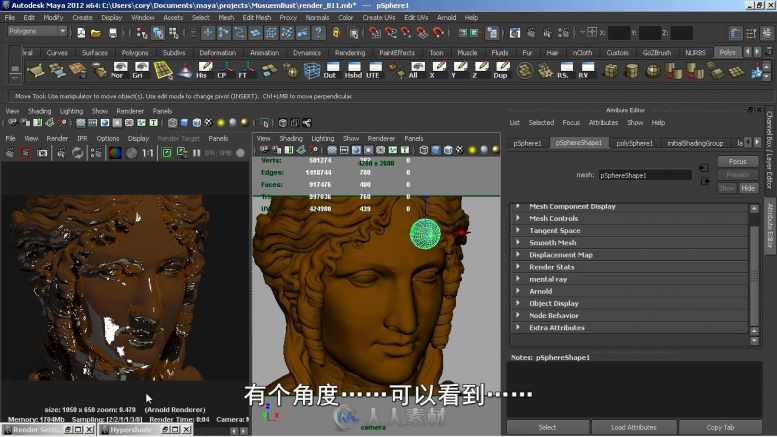Image resolution: width=777 pixels, height=437 pixels.
Task: Click the Dup shelf button
Action: coord(501,70)
